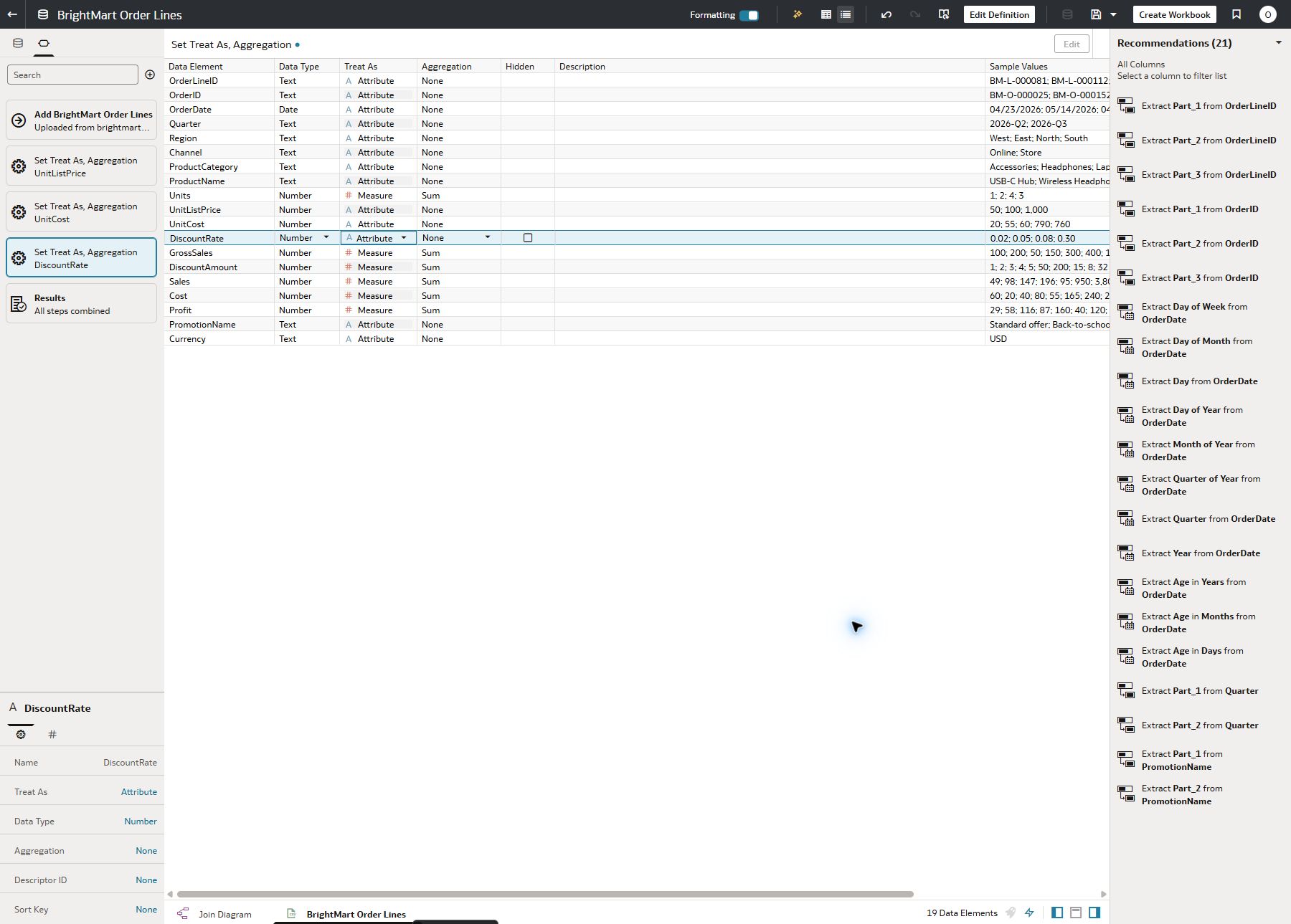This screenshot has height=924, width=1291.
Task: Check the Hidden box for DiscountRate
Action: pyautogui.click(x=528, y=238)
